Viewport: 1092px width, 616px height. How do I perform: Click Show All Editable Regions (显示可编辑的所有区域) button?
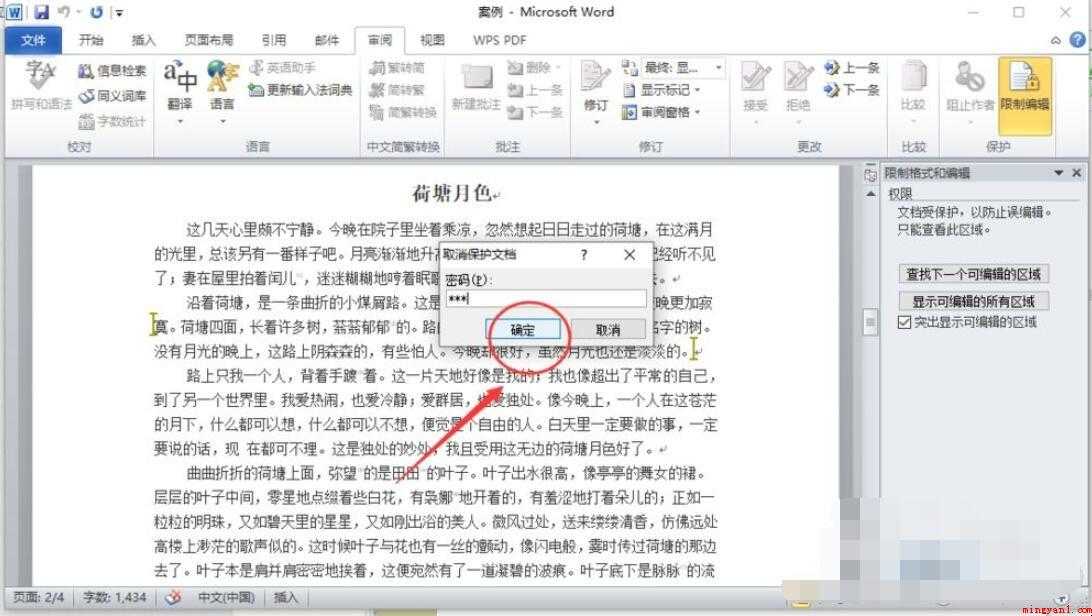(974, 301)
